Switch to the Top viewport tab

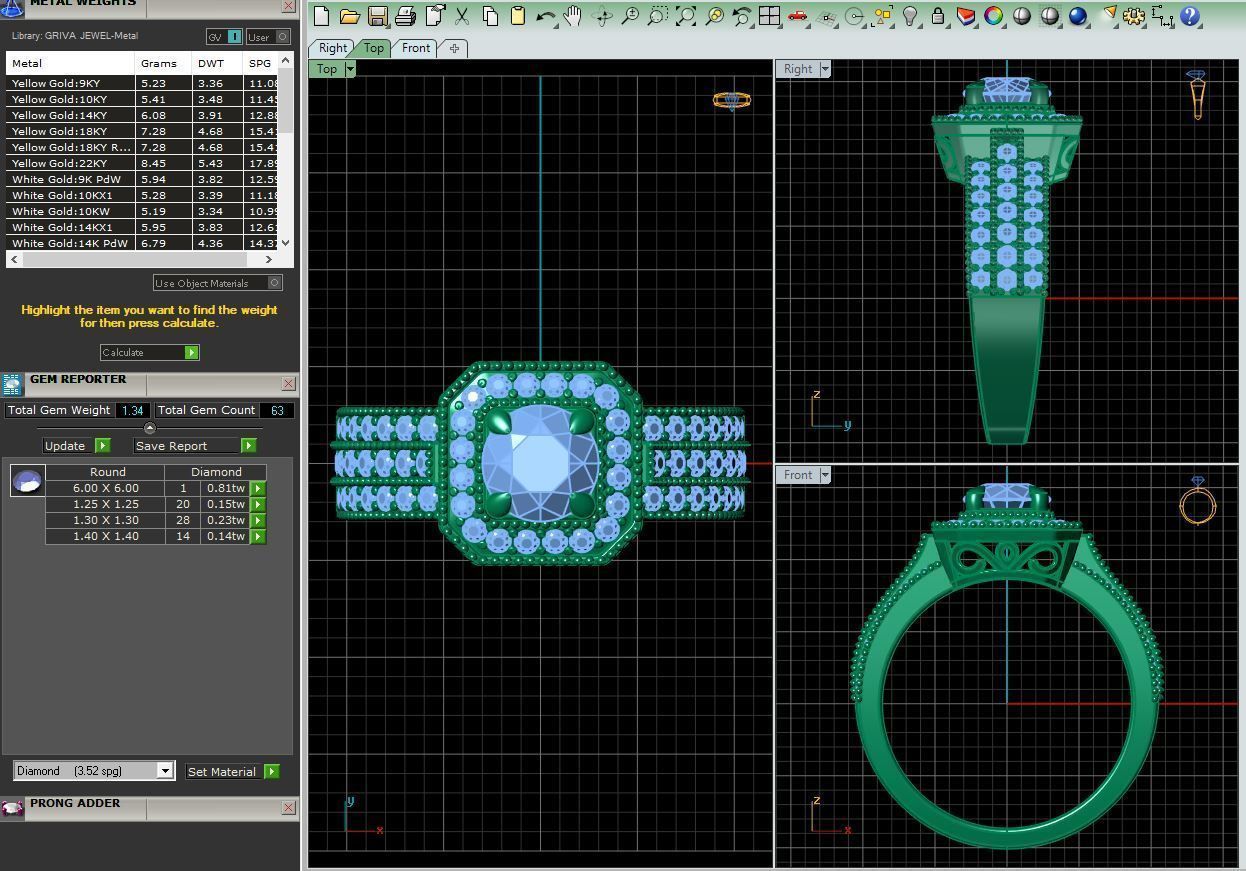tap(373, 48)
